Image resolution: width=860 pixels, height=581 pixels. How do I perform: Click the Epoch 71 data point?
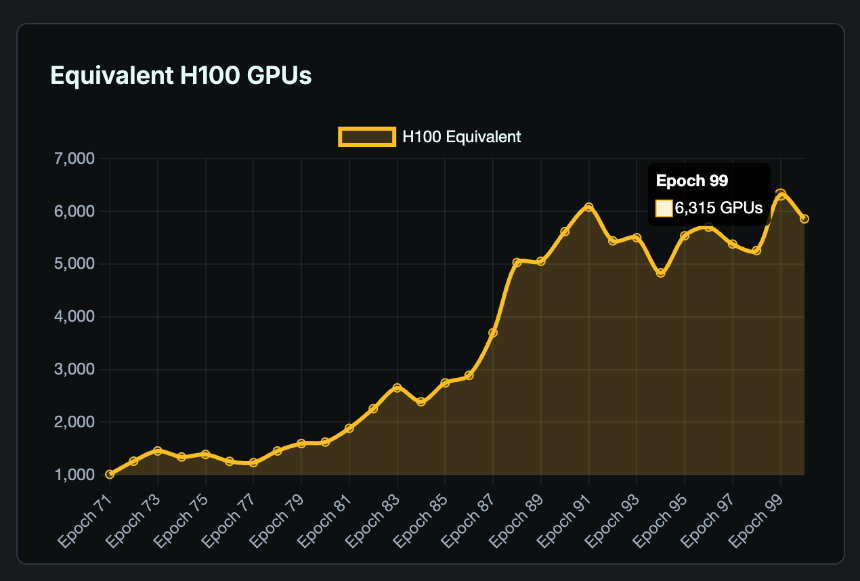pyautogui.click(x=110, y=474)
